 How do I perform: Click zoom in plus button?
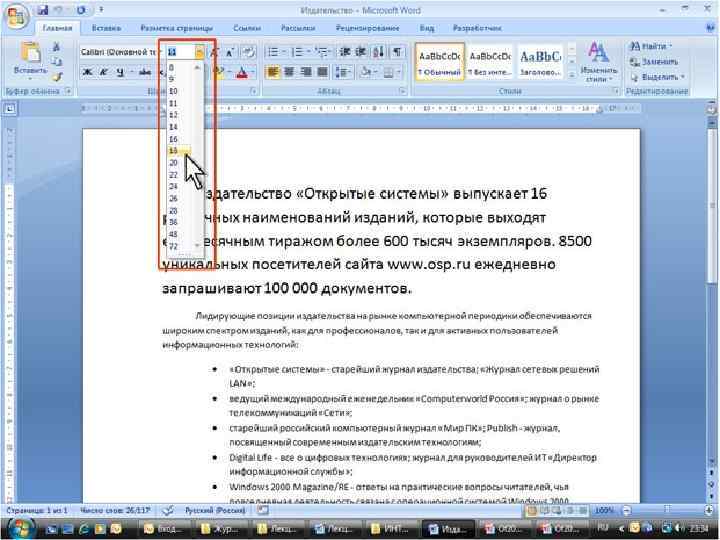click(x=711, y=510)
